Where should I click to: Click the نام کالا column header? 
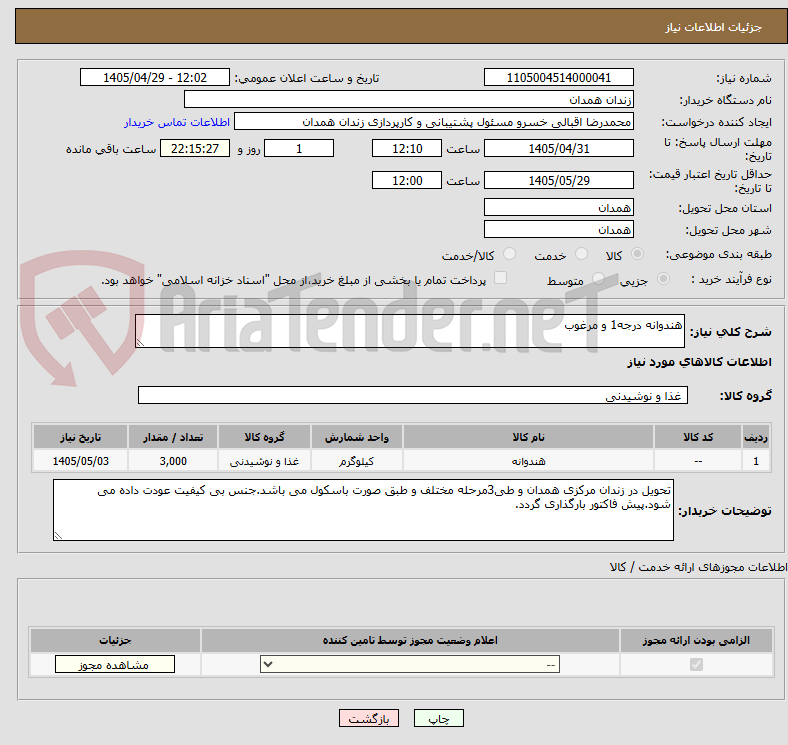point(528,437)
